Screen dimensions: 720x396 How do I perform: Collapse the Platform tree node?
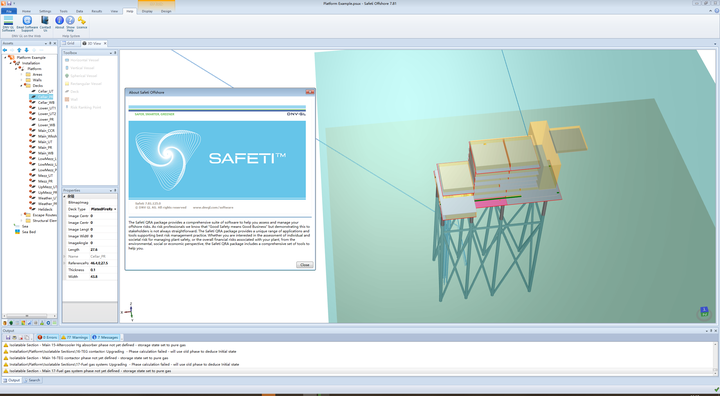click(16, 69)
